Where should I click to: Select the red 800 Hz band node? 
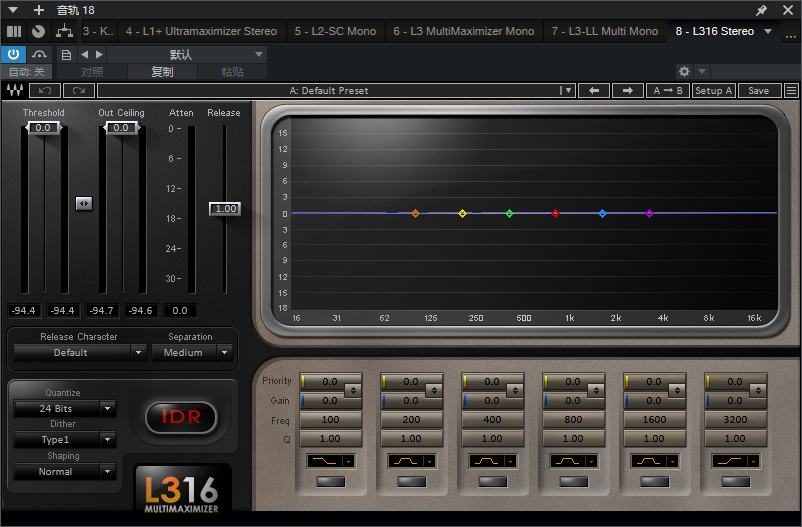[555, 213]
